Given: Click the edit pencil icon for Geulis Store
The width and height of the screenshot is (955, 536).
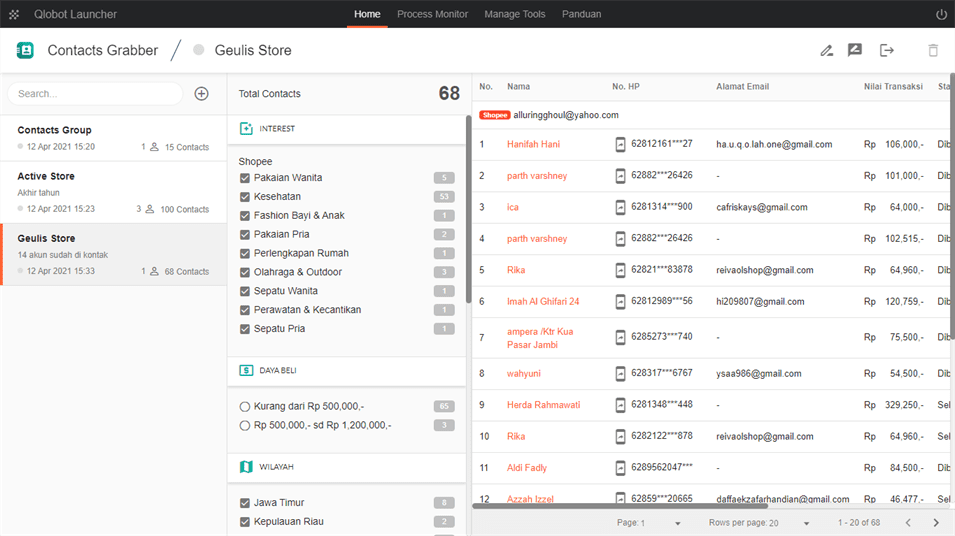Looking at the screenshot, I should pos(826,51).
